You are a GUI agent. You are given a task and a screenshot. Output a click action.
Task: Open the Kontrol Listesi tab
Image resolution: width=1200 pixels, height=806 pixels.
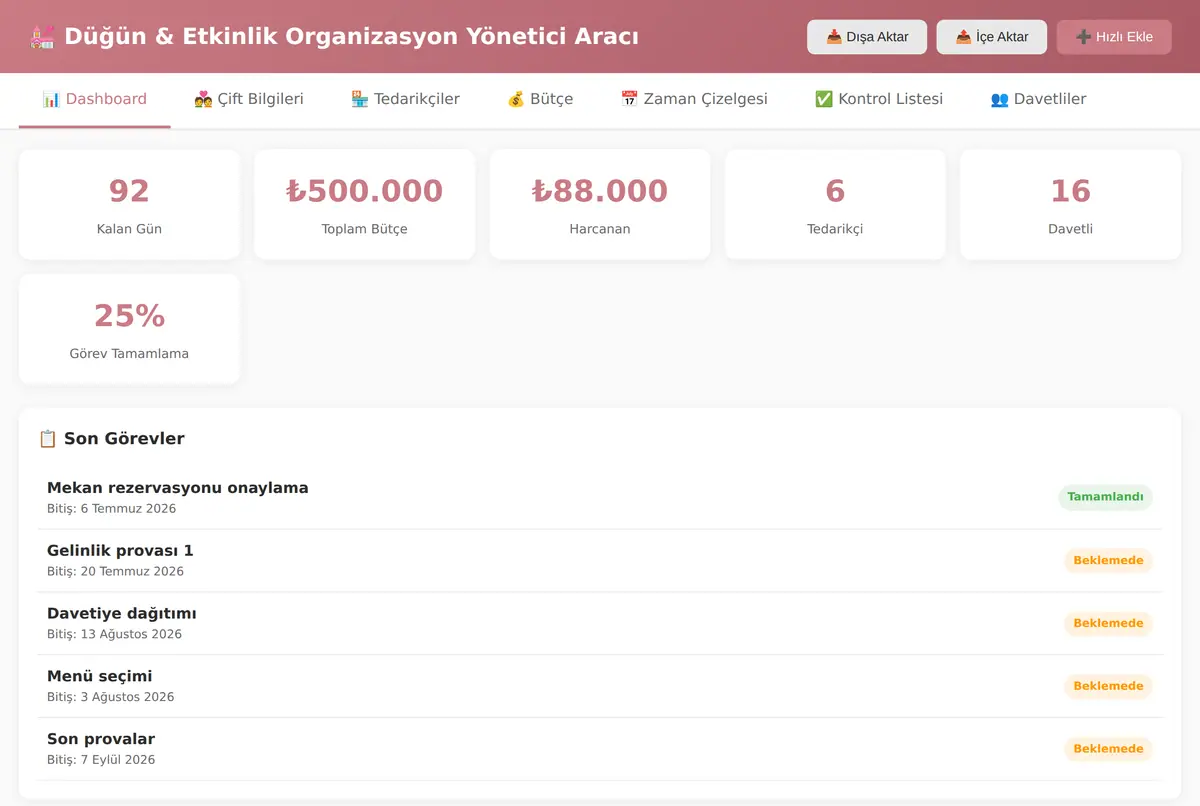879,99
